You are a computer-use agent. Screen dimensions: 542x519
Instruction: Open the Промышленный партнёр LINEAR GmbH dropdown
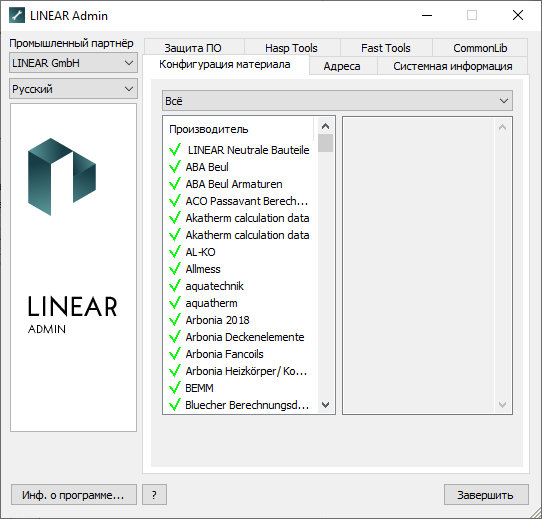pyautogui.click(x=73, y=63)
